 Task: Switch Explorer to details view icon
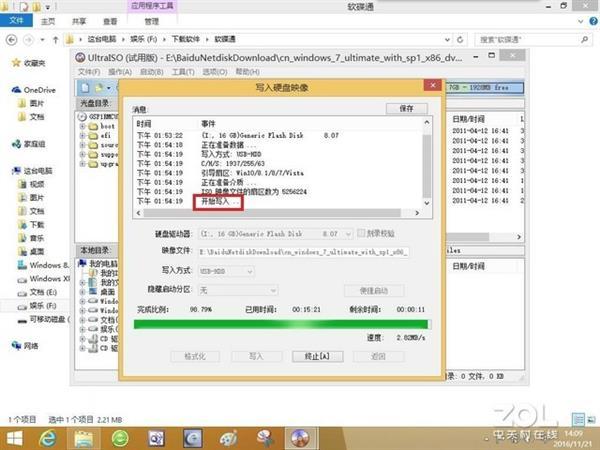coord(578,420)
